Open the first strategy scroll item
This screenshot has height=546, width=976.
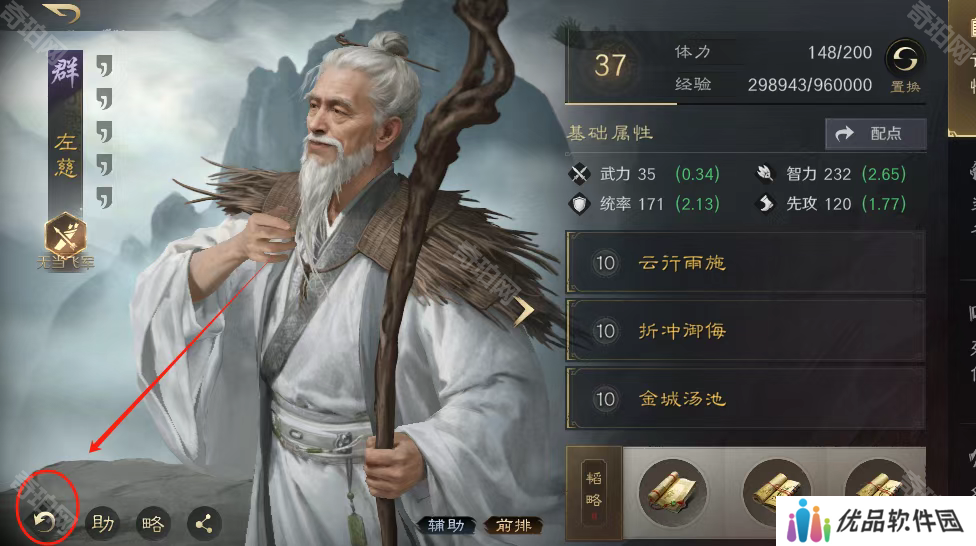673,493
